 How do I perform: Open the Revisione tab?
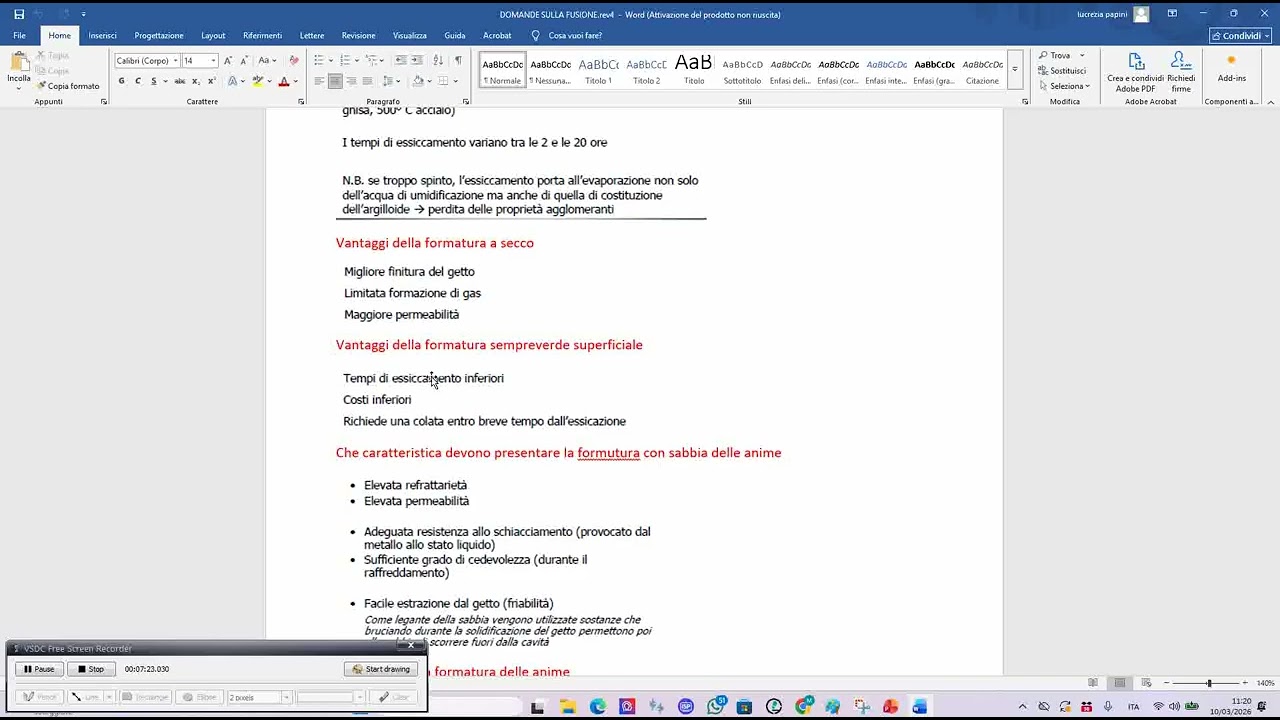pos(358,35)
